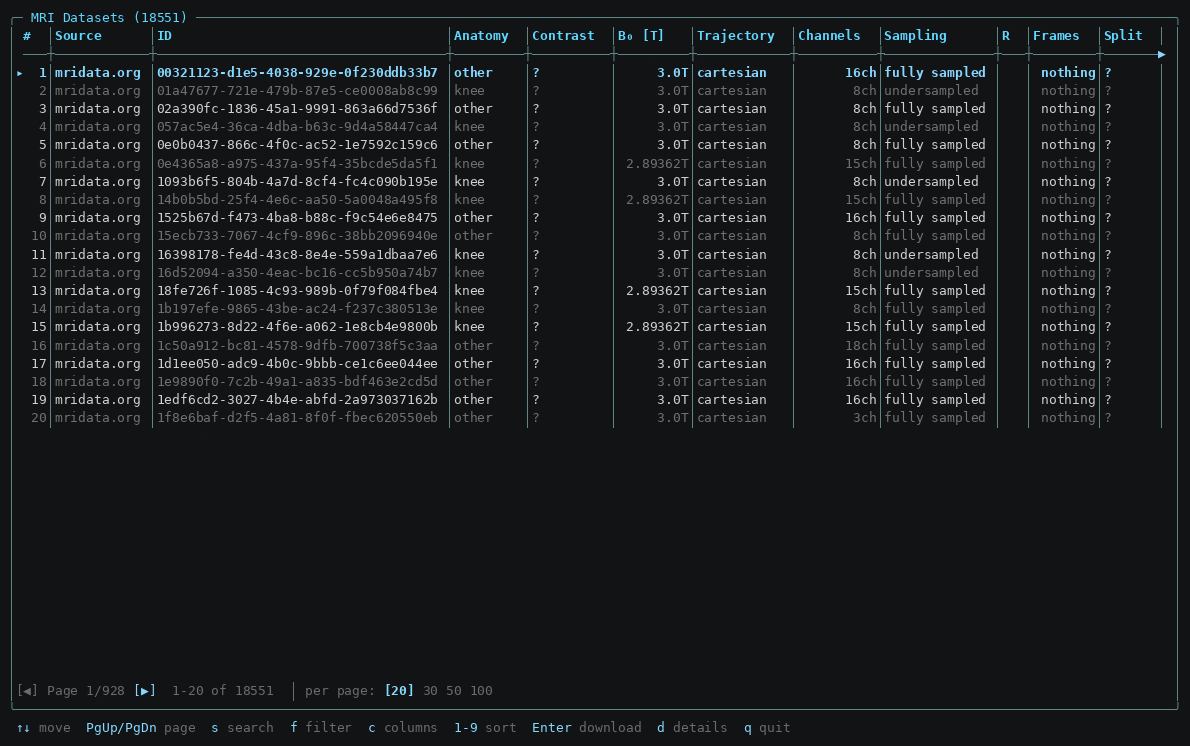
Task: Set per page to 50
Action: click(x=454, y=691)
